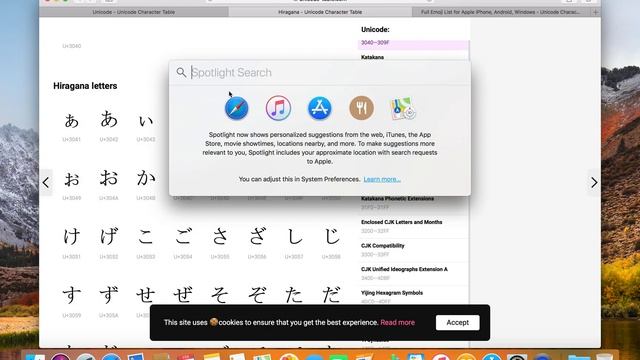
Task: Open Enclosed CJK Letters and Months block
Action: 401,222
